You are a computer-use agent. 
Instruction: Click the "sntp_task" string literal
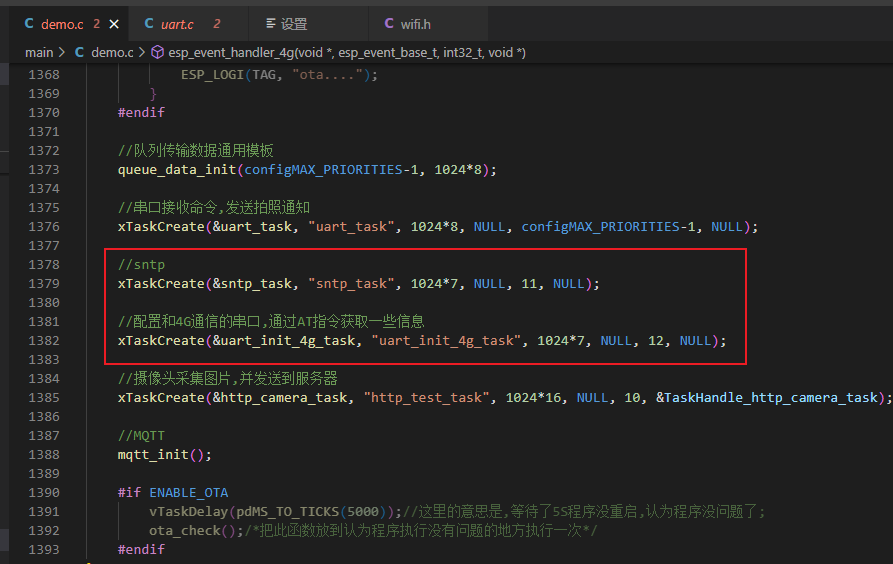tap(351, 284)
